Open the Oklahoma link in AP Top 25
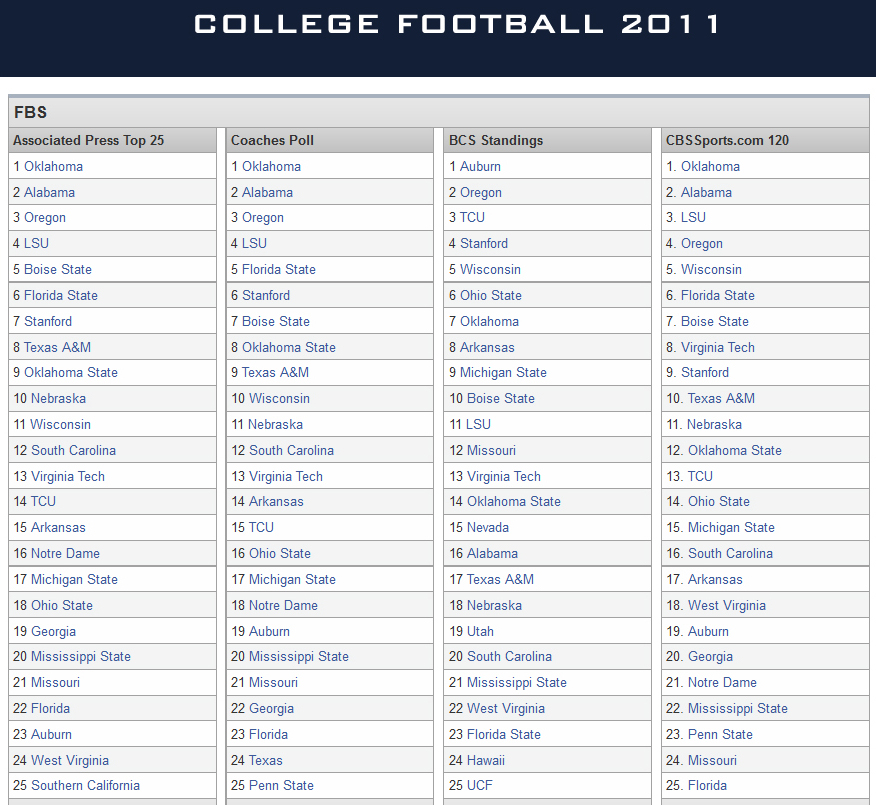 click(54, 166)
